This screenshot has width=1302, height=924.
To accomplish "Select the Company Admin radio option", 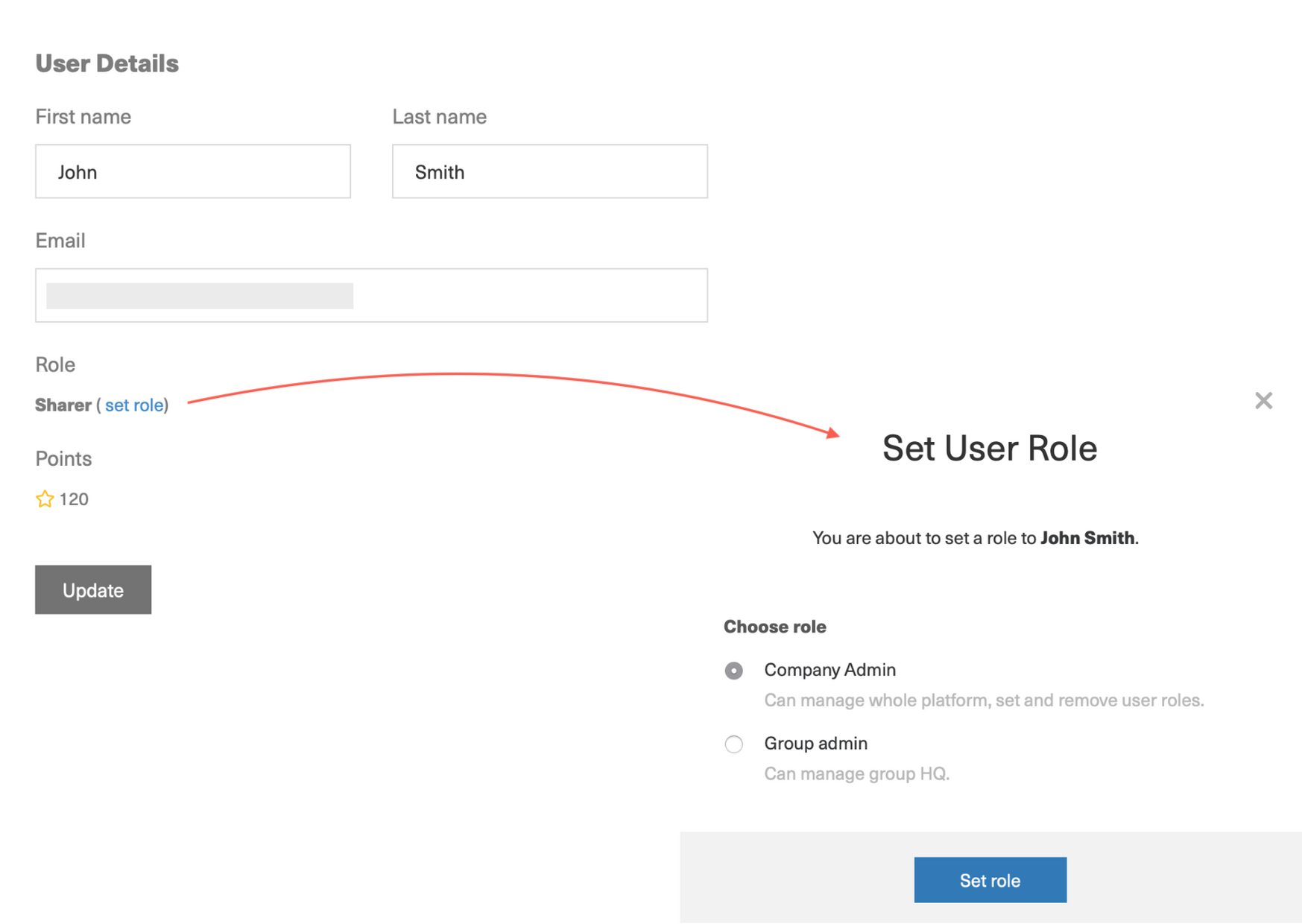I will (734, 671).
